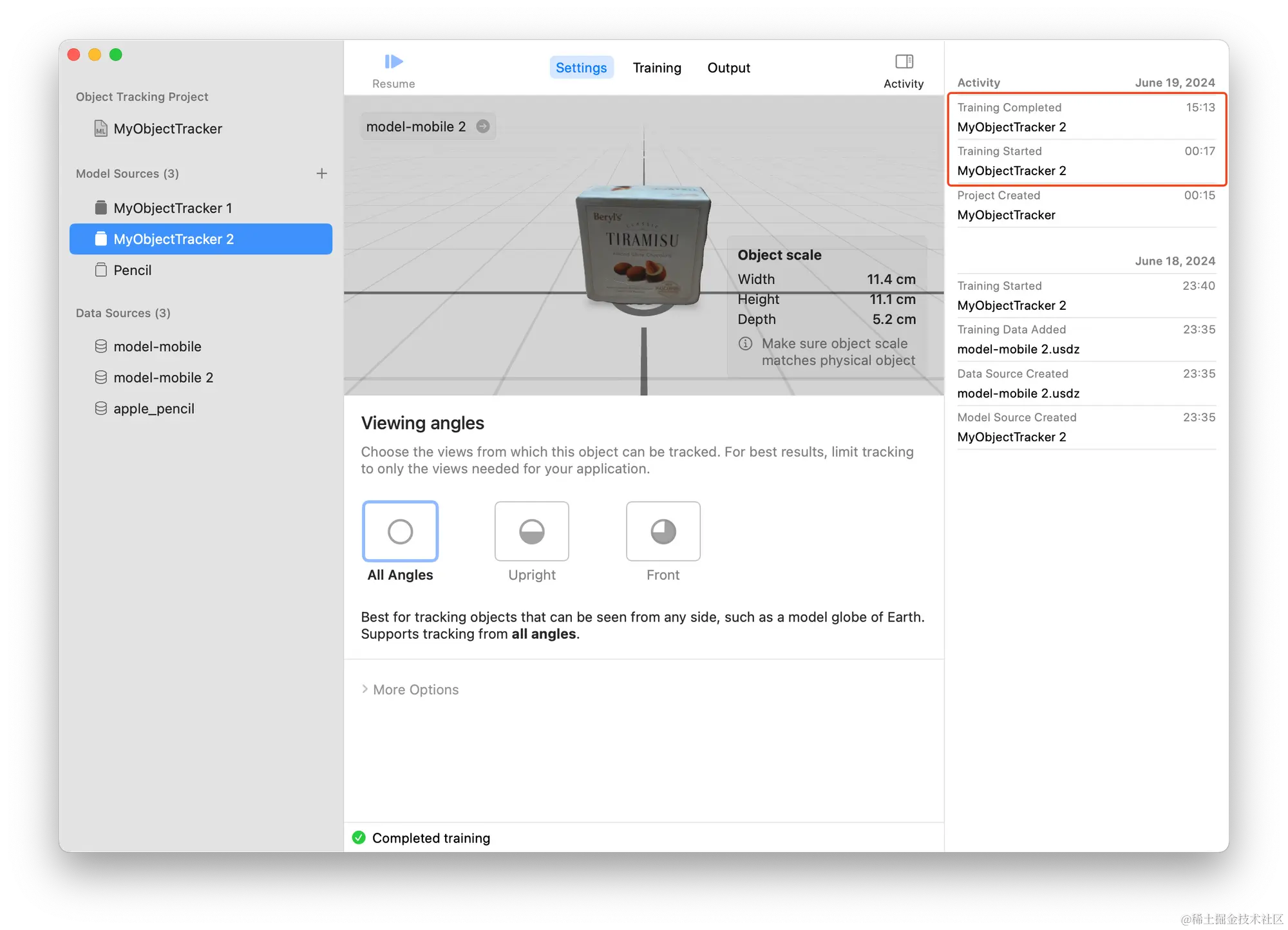1288x930 pixels.
Task: Click the Completed training status text
Action: tap(431, 838)
